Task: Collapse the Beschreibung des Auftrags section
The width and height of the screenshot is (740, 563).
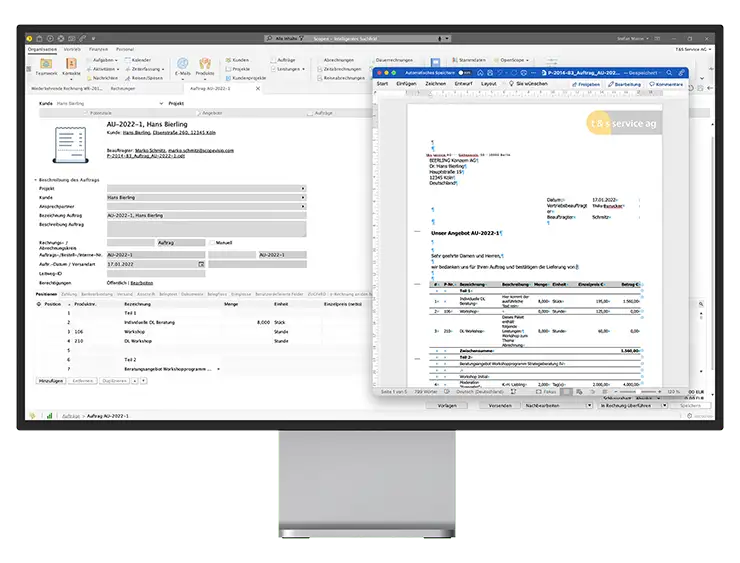Action: [x=34, y=179]
